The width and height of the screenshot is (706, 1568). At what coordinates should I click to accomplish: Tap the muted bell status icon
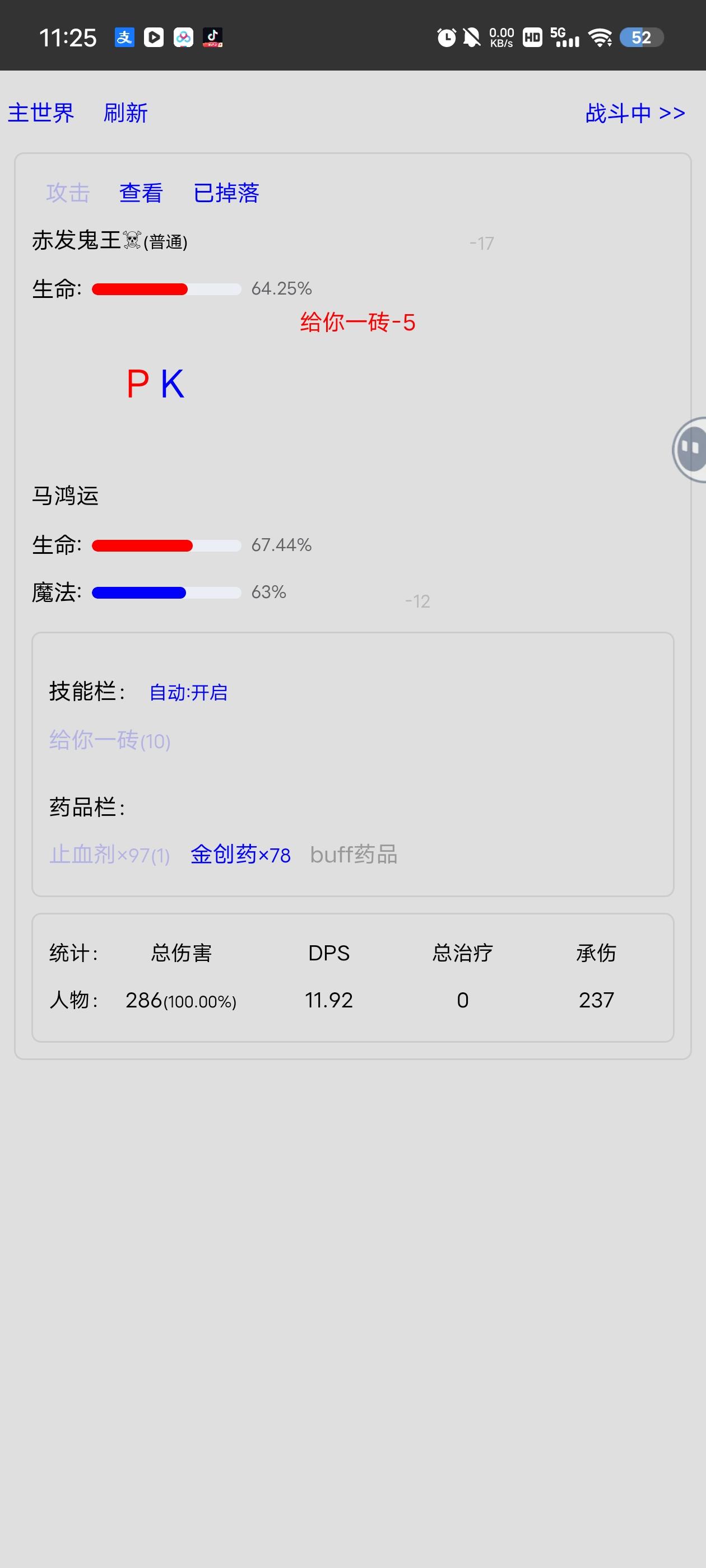[471, 38]
